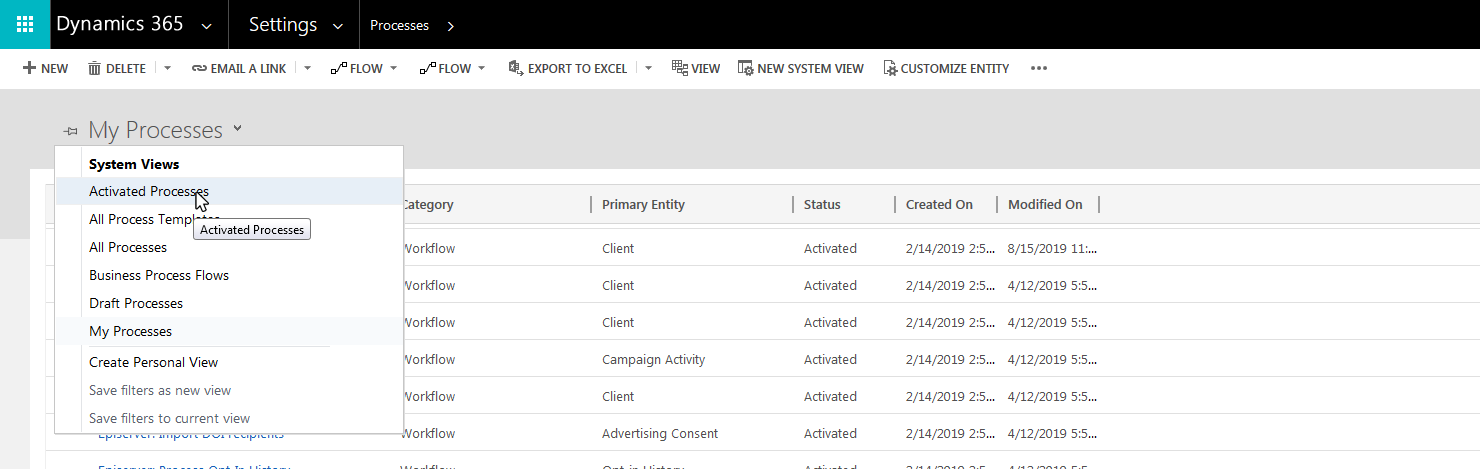Screen dimensions: 1480x469
Task: Select the Activated Processes view
Action: [149, 192]
